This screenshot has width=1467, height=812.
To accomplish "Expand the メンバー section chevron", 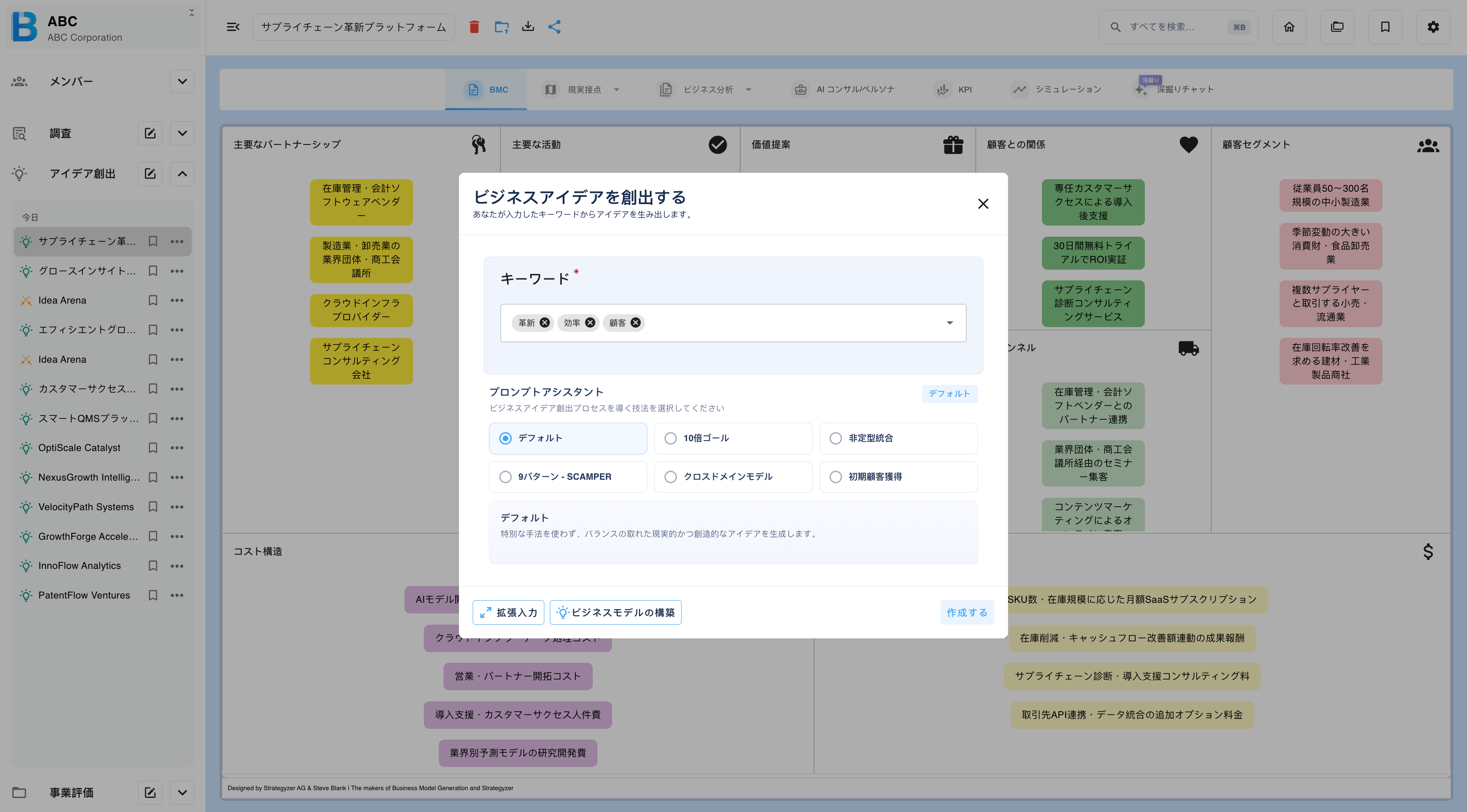I will 182,81.
